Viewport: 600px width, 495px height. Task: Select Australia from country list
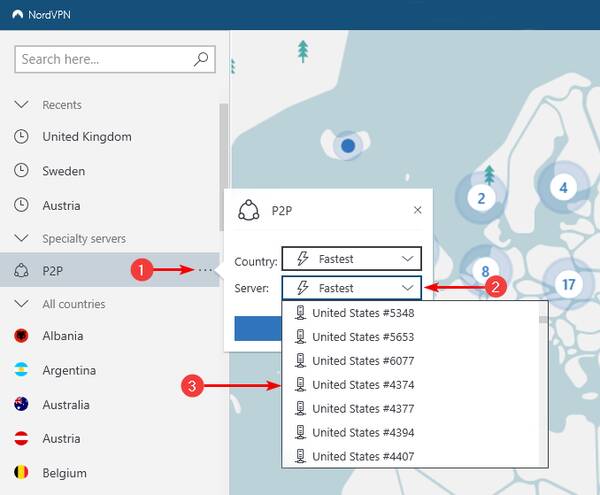(66, 405)
